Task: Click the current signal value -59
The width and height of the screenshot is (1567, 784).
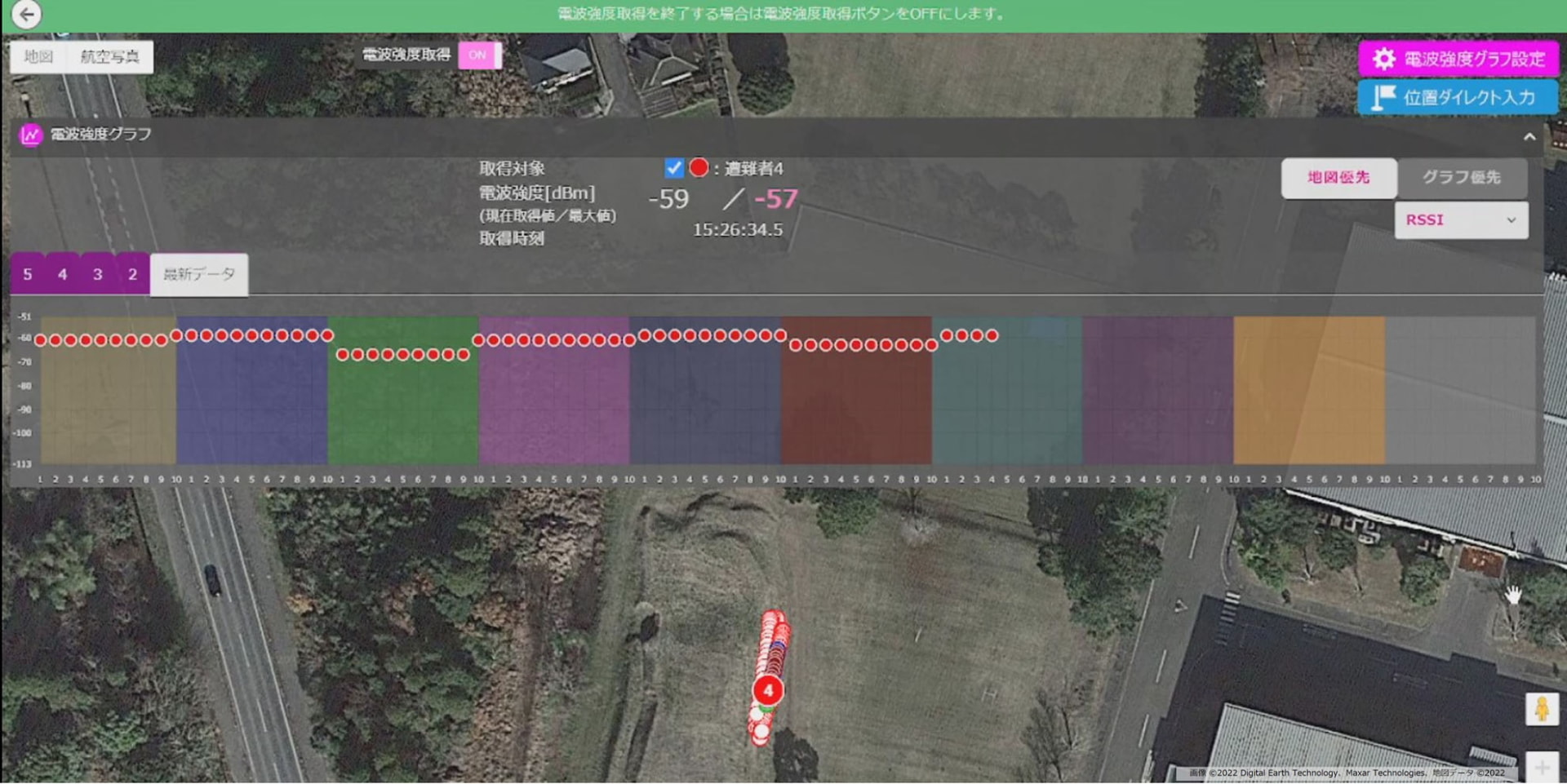Action: point(668,199)
